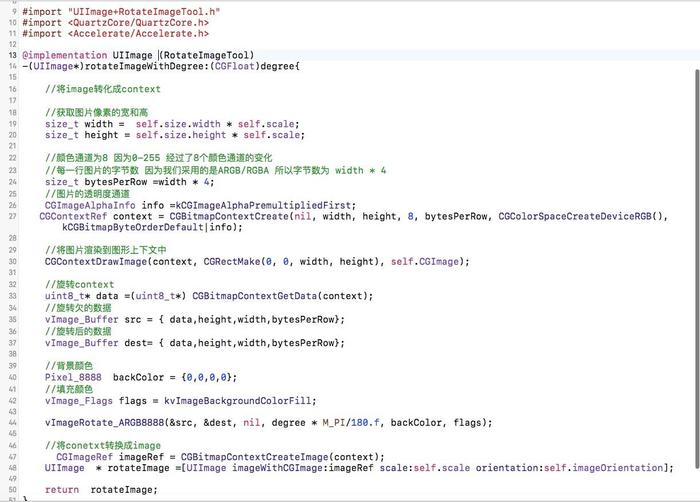Click the comment "//填充颜色"
Screen dimensions: 700x502
[x=69, y=389]
